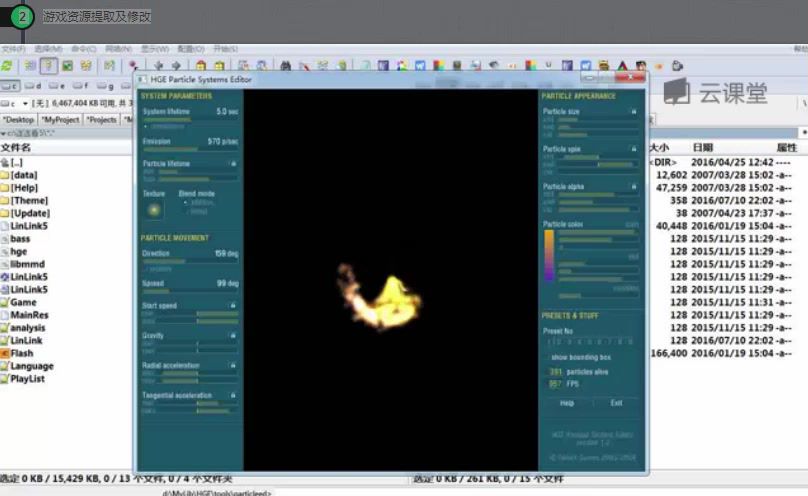Click the Help button in particle editor
Image resolution: width=808 pixels, height=496 pixels.
[567, 403]
